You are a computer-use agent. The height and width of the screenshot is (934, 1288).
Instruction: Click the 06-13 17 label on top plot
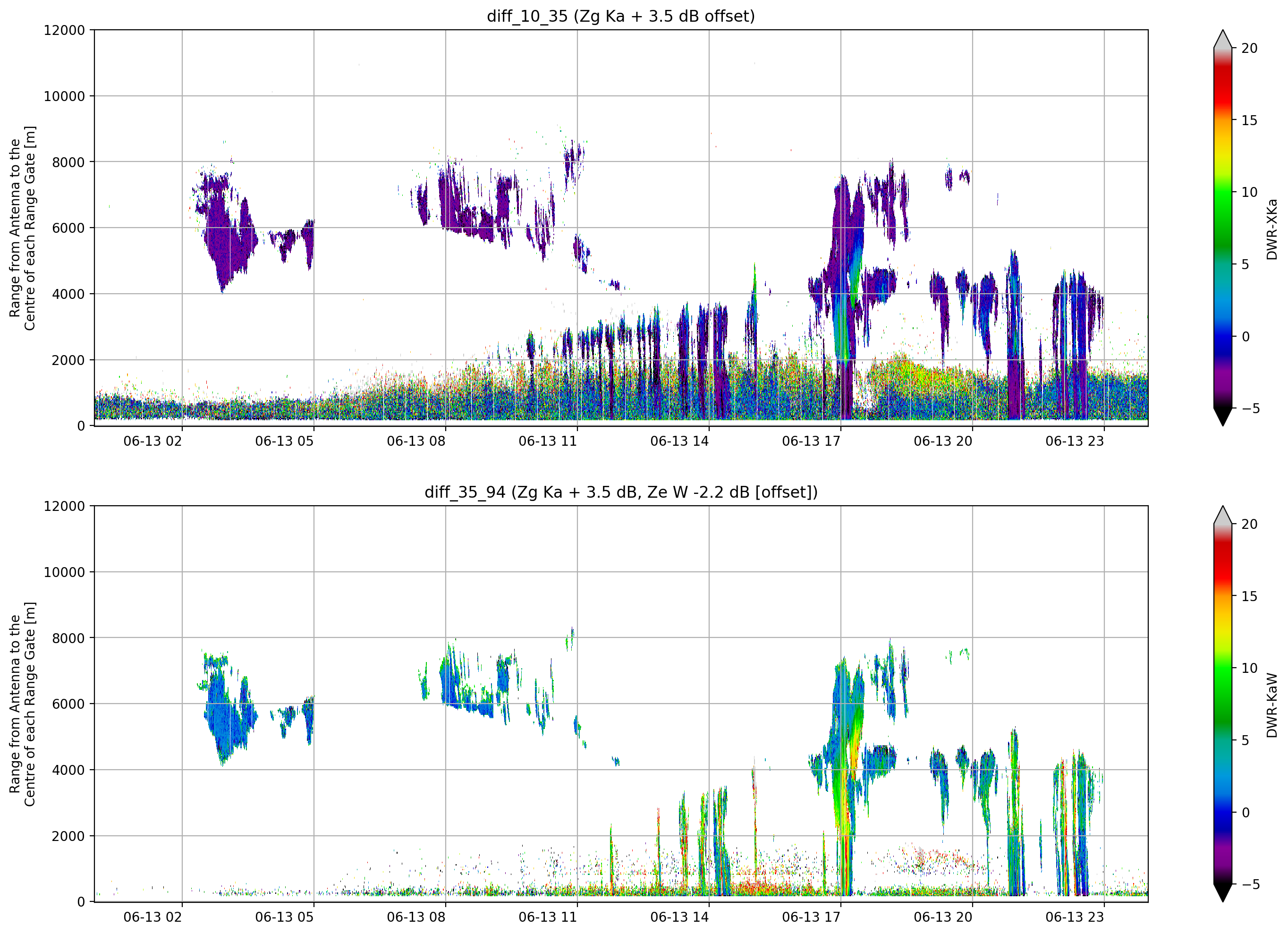[x=812, y=442]
